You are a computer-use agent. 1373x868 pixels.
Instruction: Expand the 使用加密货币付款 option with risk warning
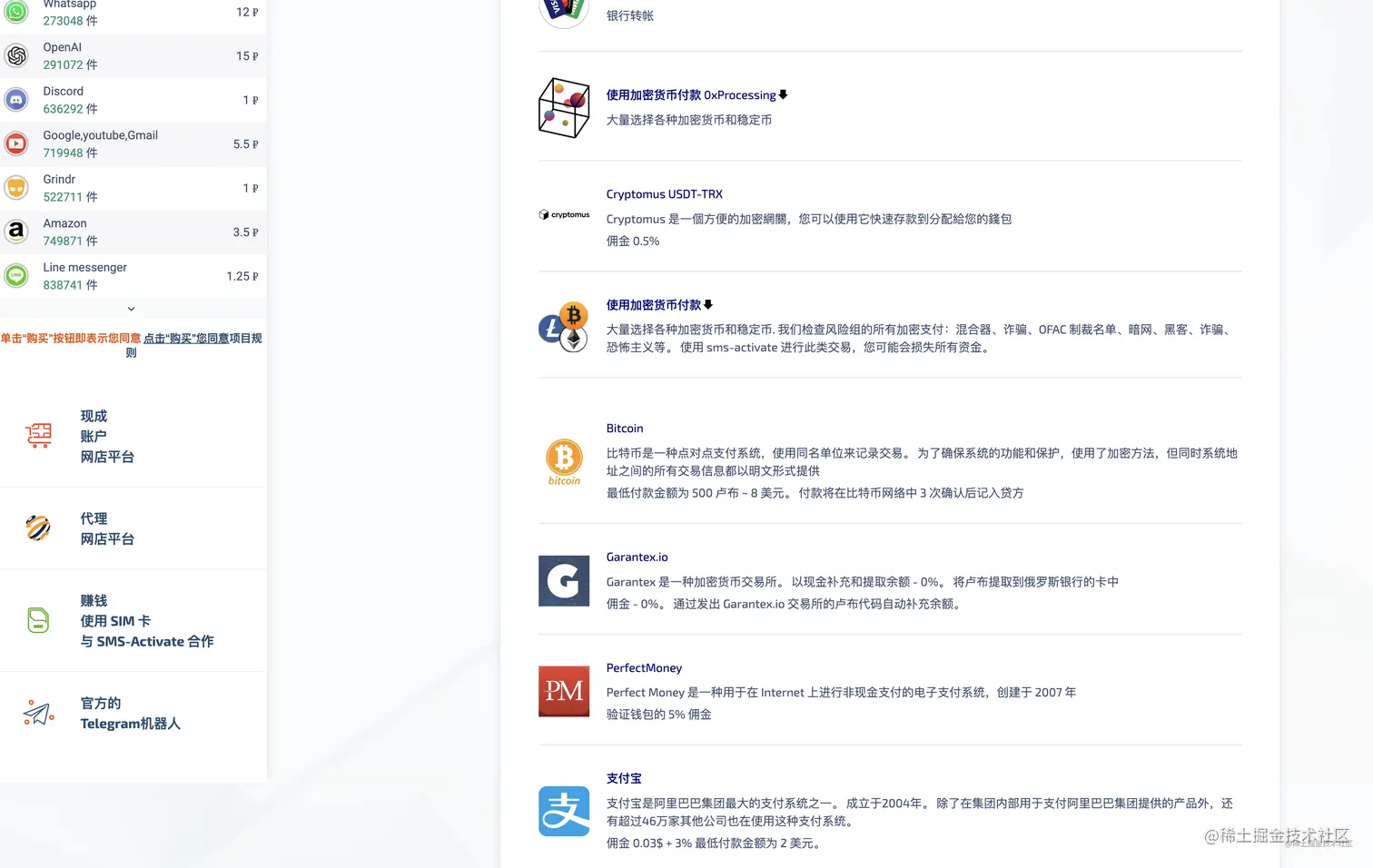click(x=659, y=305)
